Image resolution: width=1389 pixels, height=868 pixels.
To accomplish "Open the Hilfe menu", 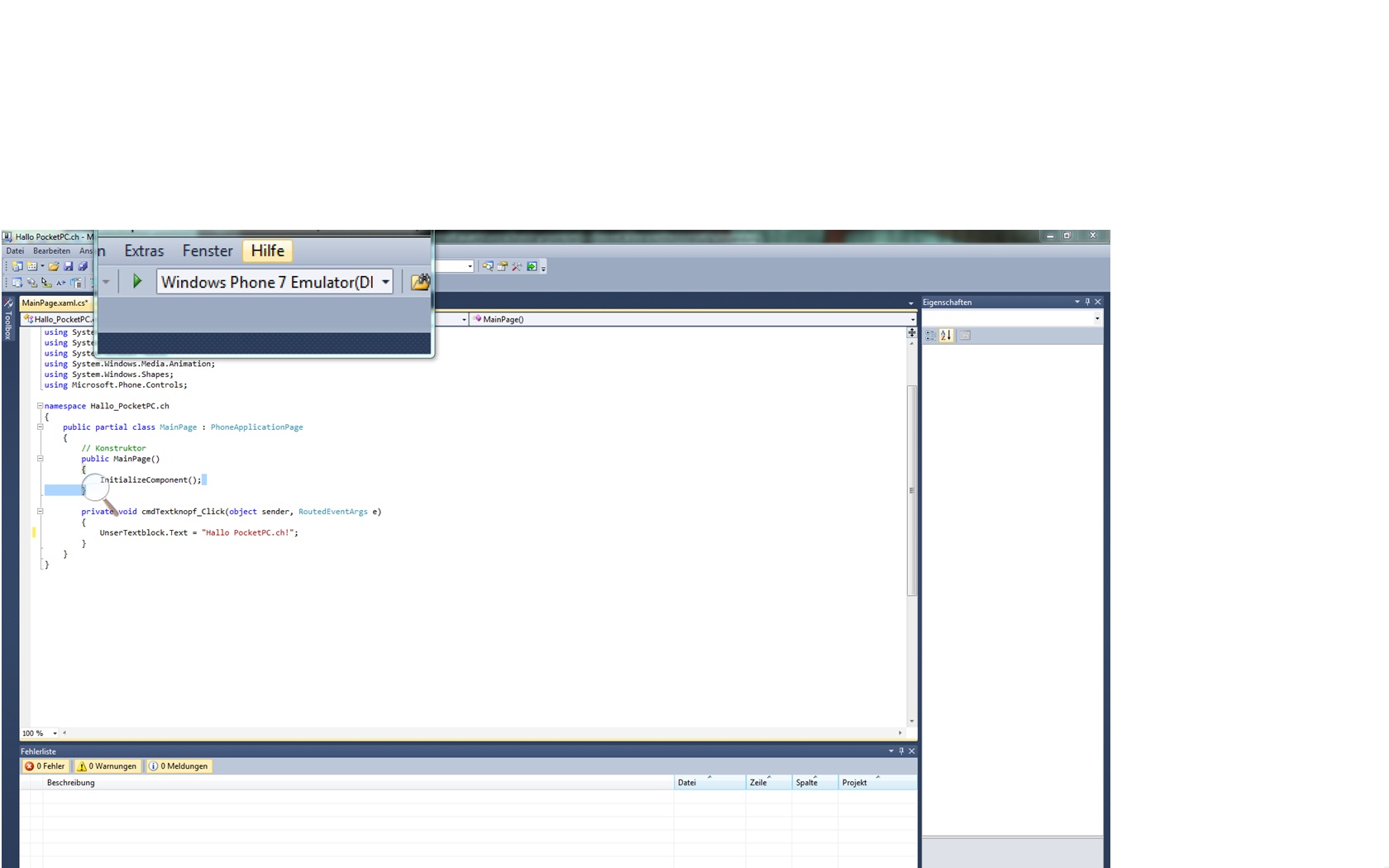I will pyautogui.click(x=267, y=250).
